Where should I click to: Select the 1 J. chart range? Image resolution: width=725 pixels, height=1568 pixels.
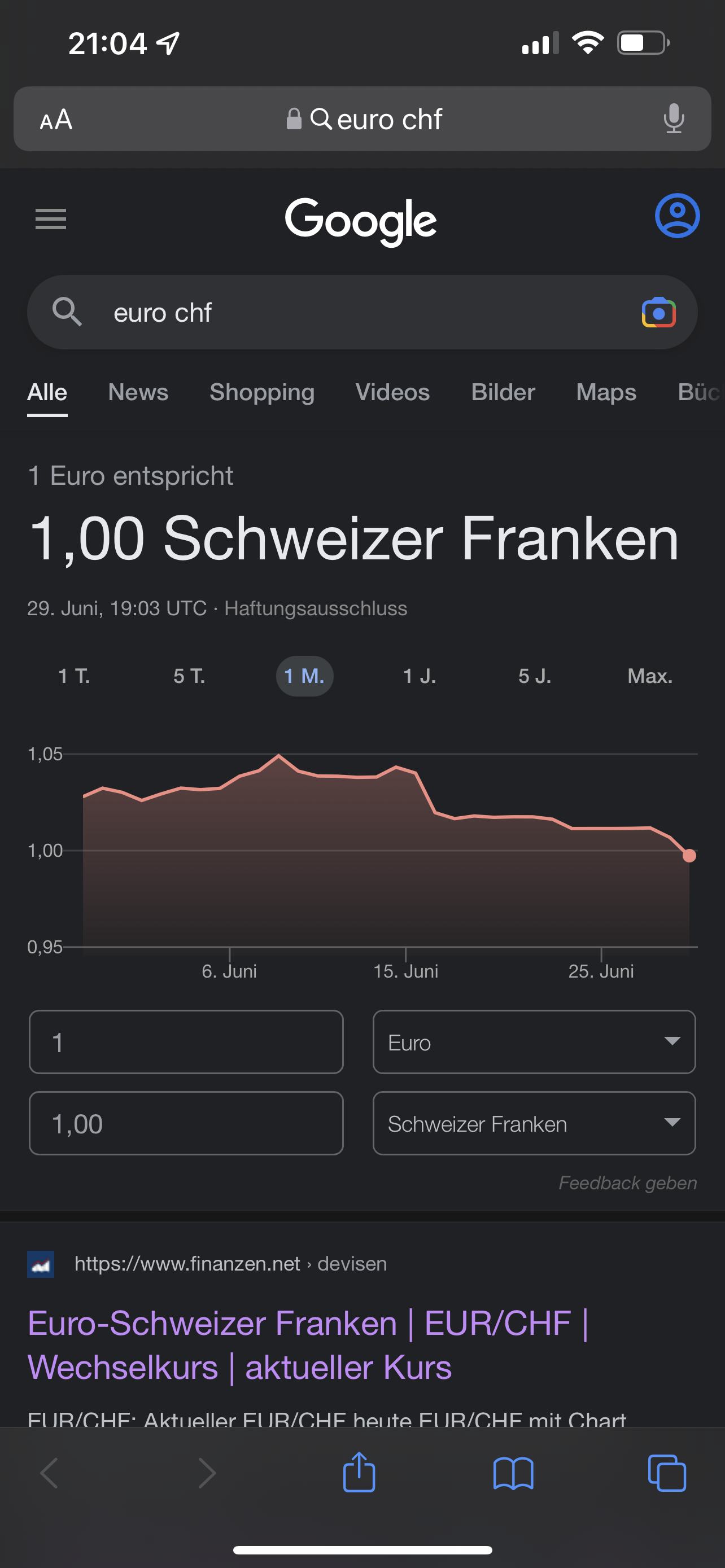pyautogui.click(x=420, y=676)
